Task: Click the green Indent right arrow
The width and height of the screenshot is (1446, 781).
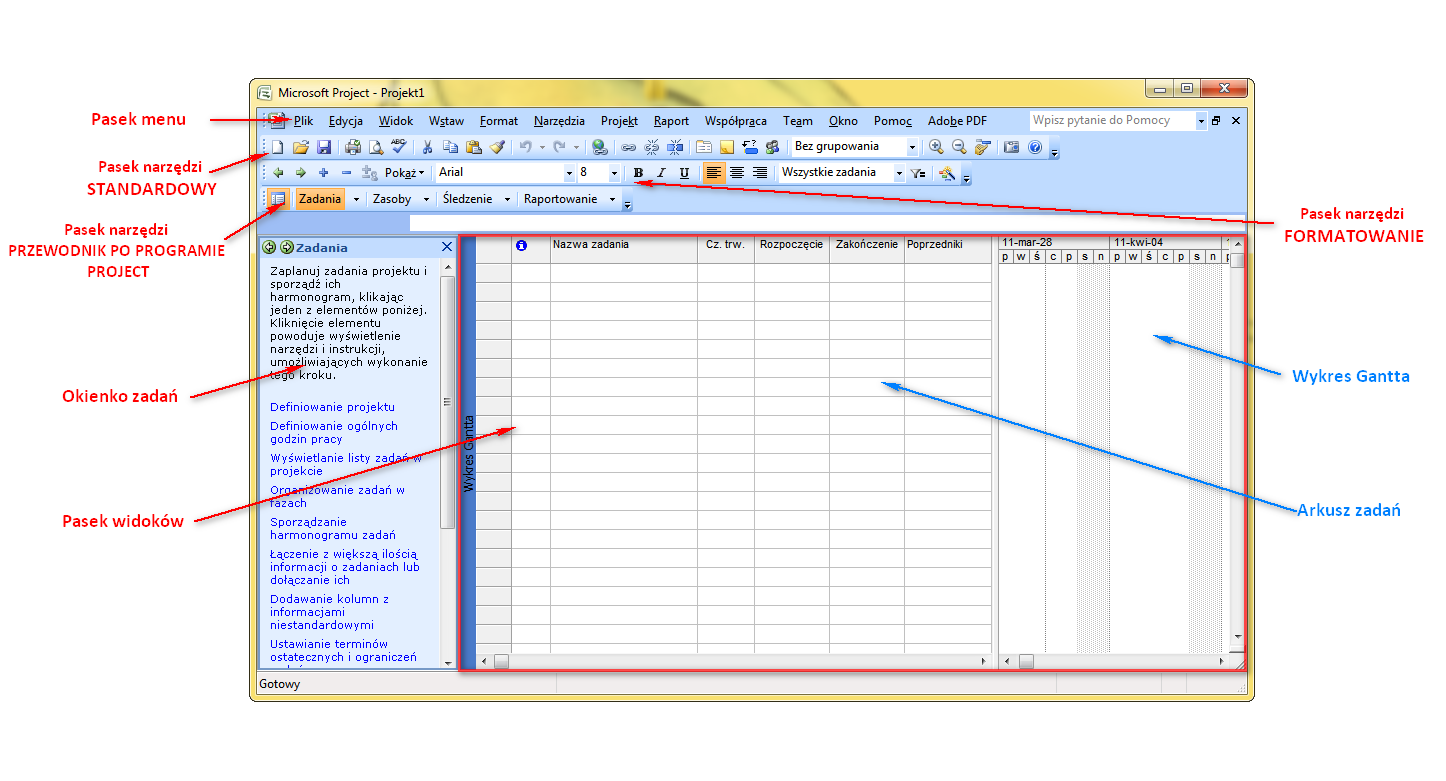Action: [301, 172]
